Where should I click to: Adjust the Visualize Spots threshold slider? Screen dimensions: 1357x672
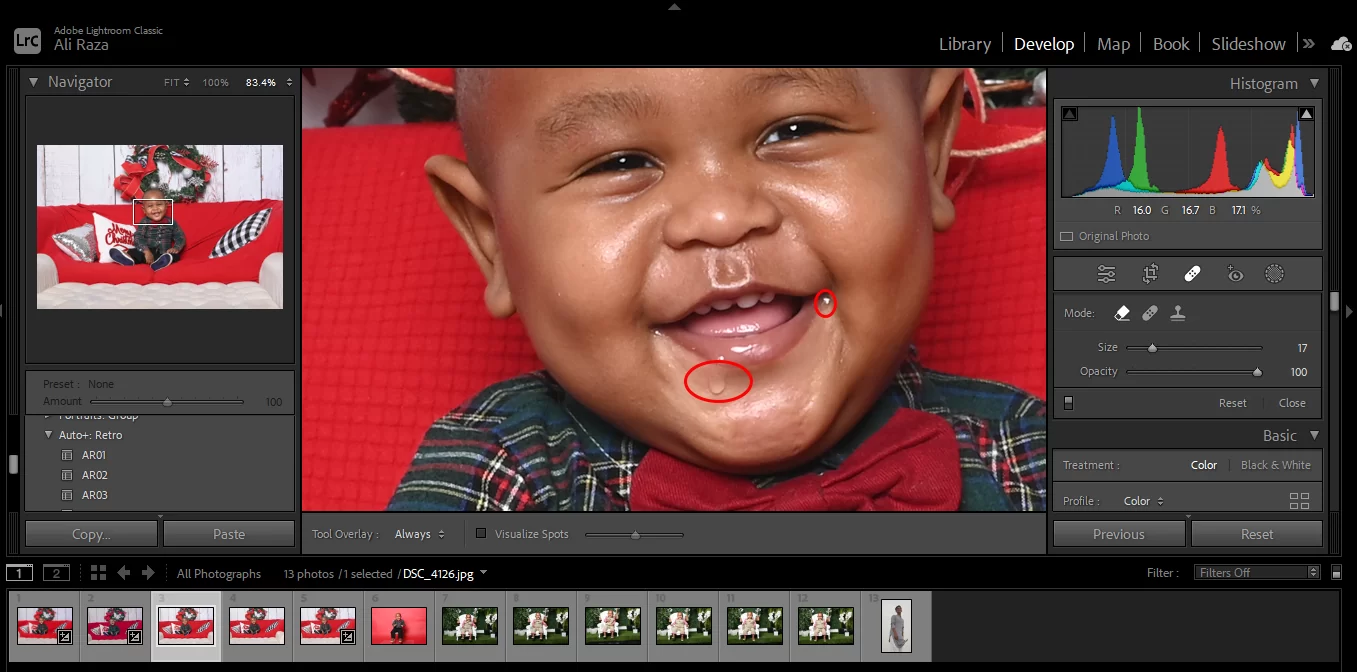634,534
